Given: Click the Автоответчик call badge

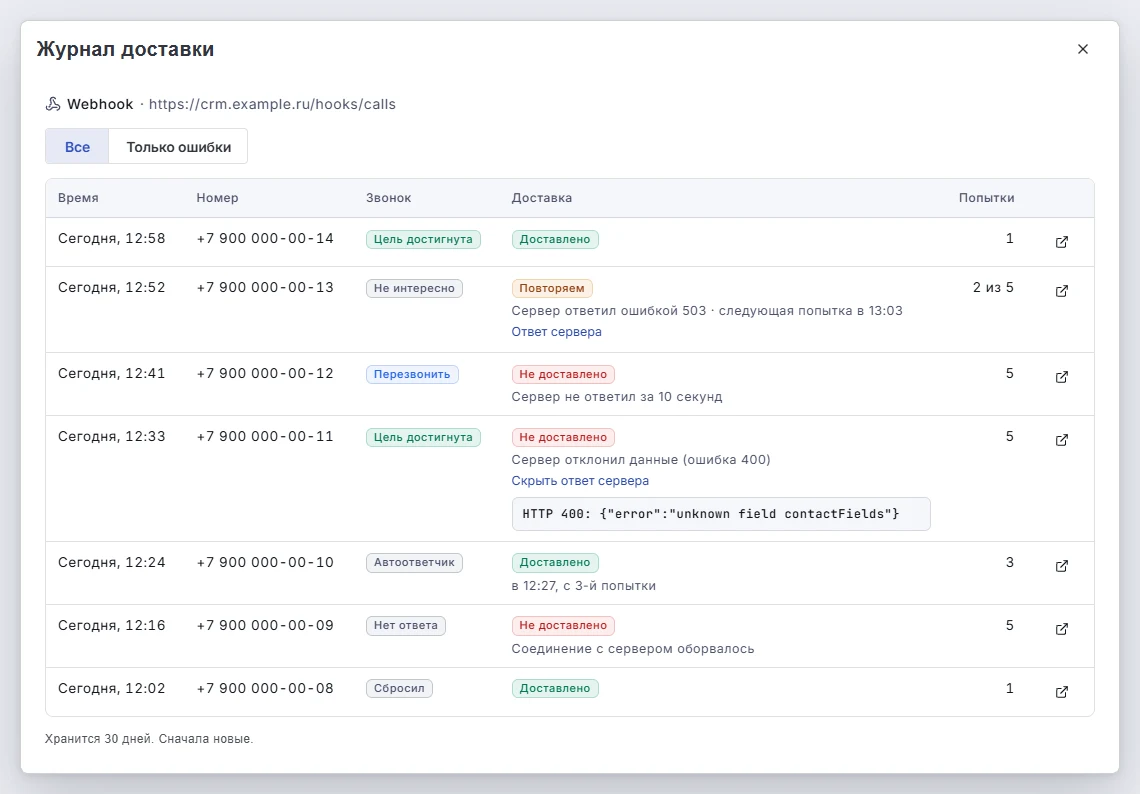Looking at the screenshot, I should pyautogui.click(x=414, y=563).
